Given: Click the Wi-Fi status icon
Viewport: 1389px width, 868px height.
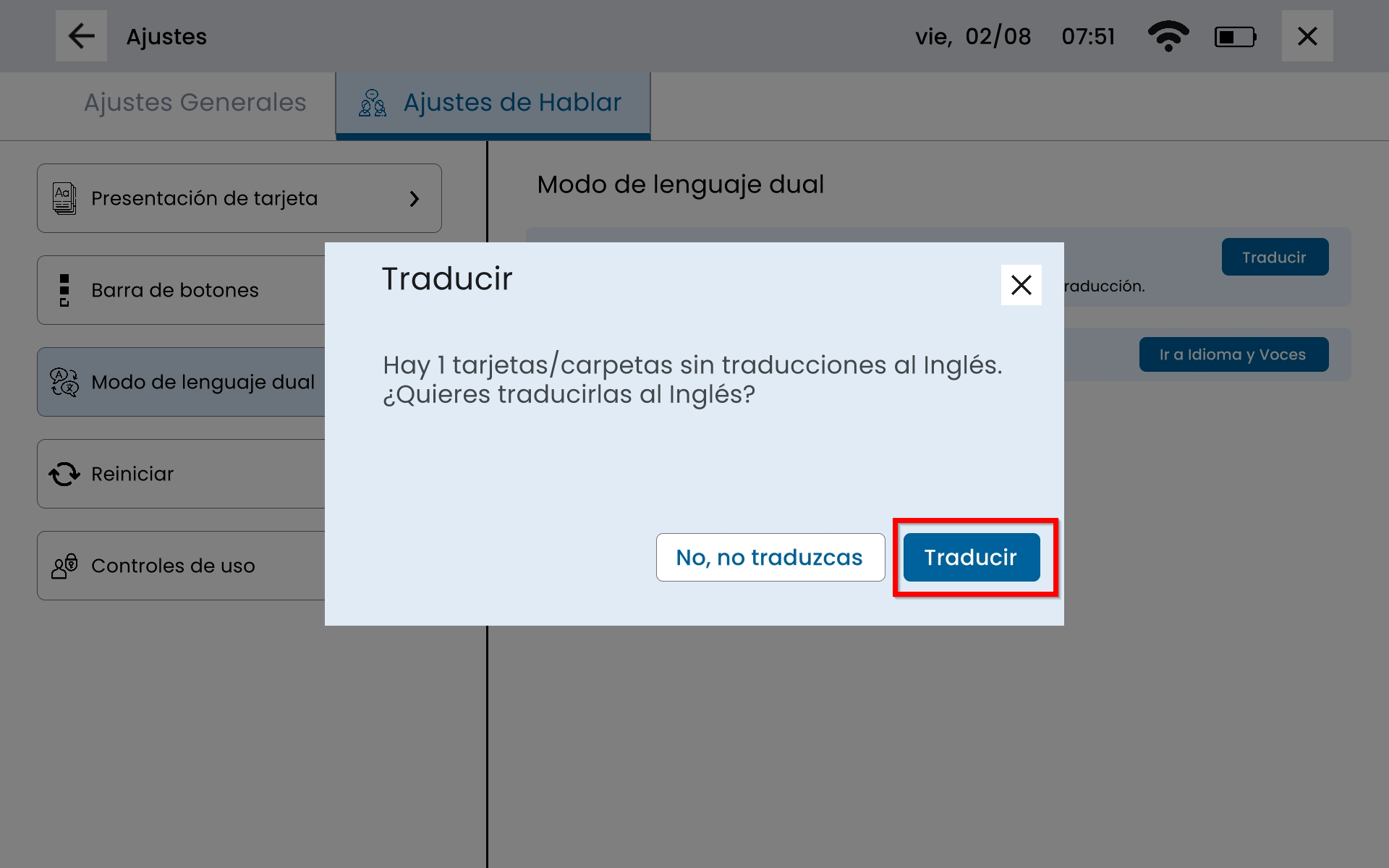Looking at the screenshot, I should pos(1168,36).
